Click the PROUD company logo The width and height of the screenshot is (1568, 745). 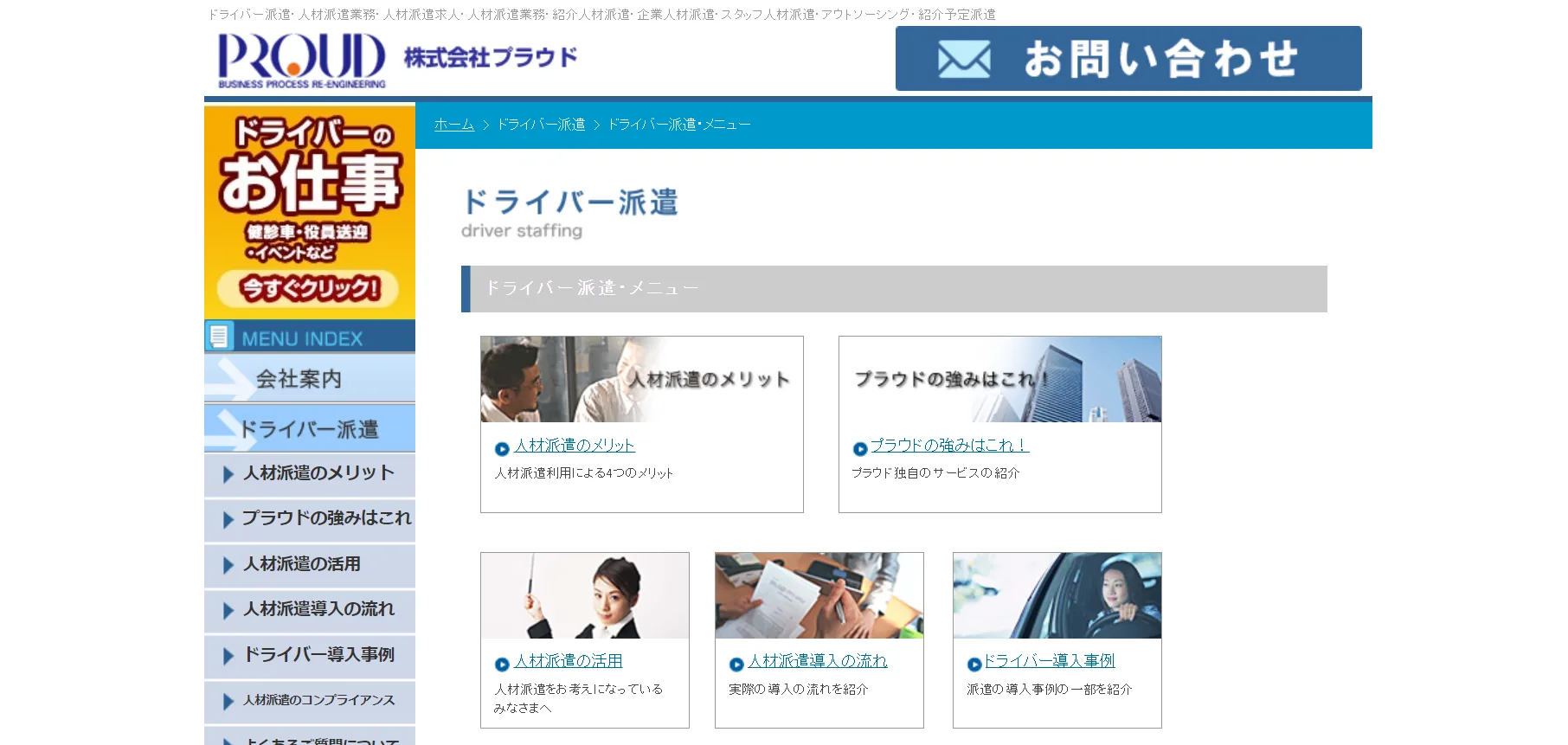301,61
